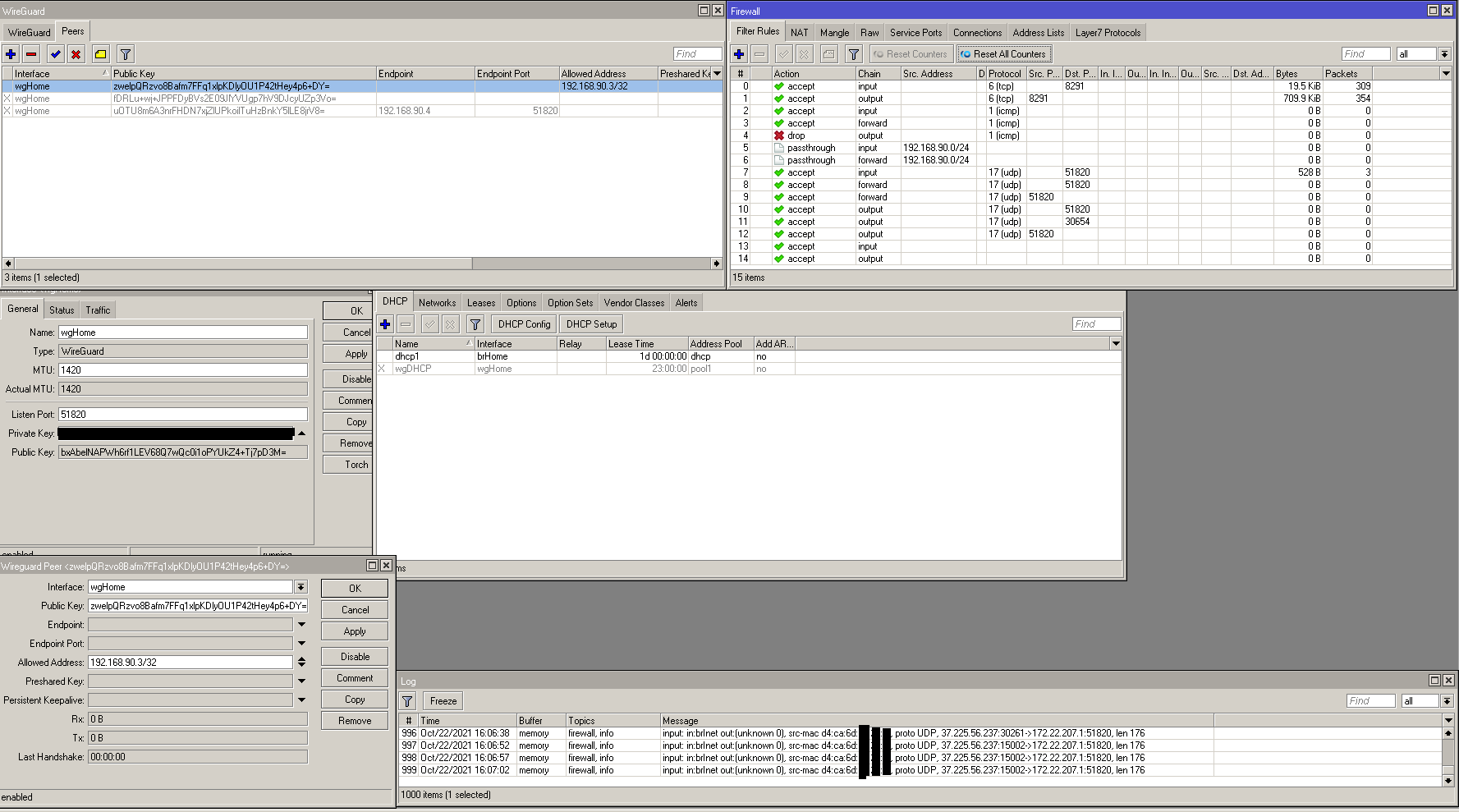Viewport: 1459px width, 812px height.
Task: Launch DHCP Setup wizard
Action: (591, 324)
